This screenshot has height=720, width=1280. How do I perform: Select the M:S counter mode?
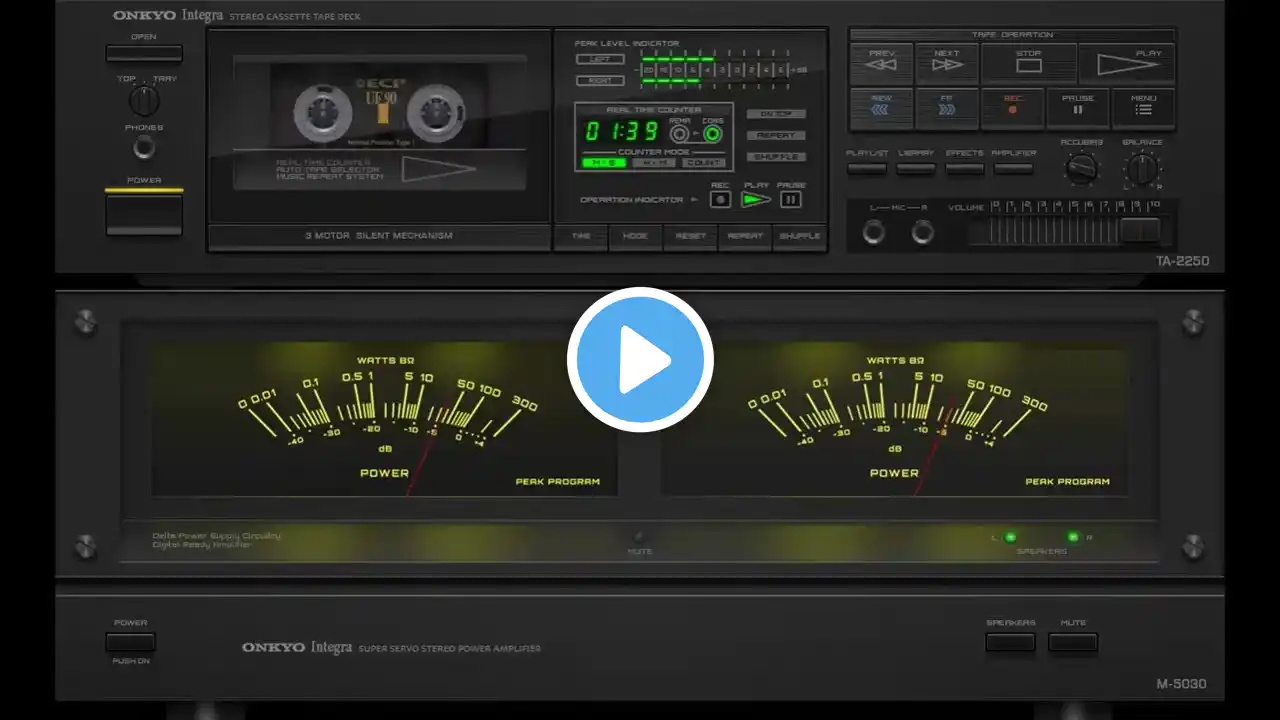click(603, 162)
